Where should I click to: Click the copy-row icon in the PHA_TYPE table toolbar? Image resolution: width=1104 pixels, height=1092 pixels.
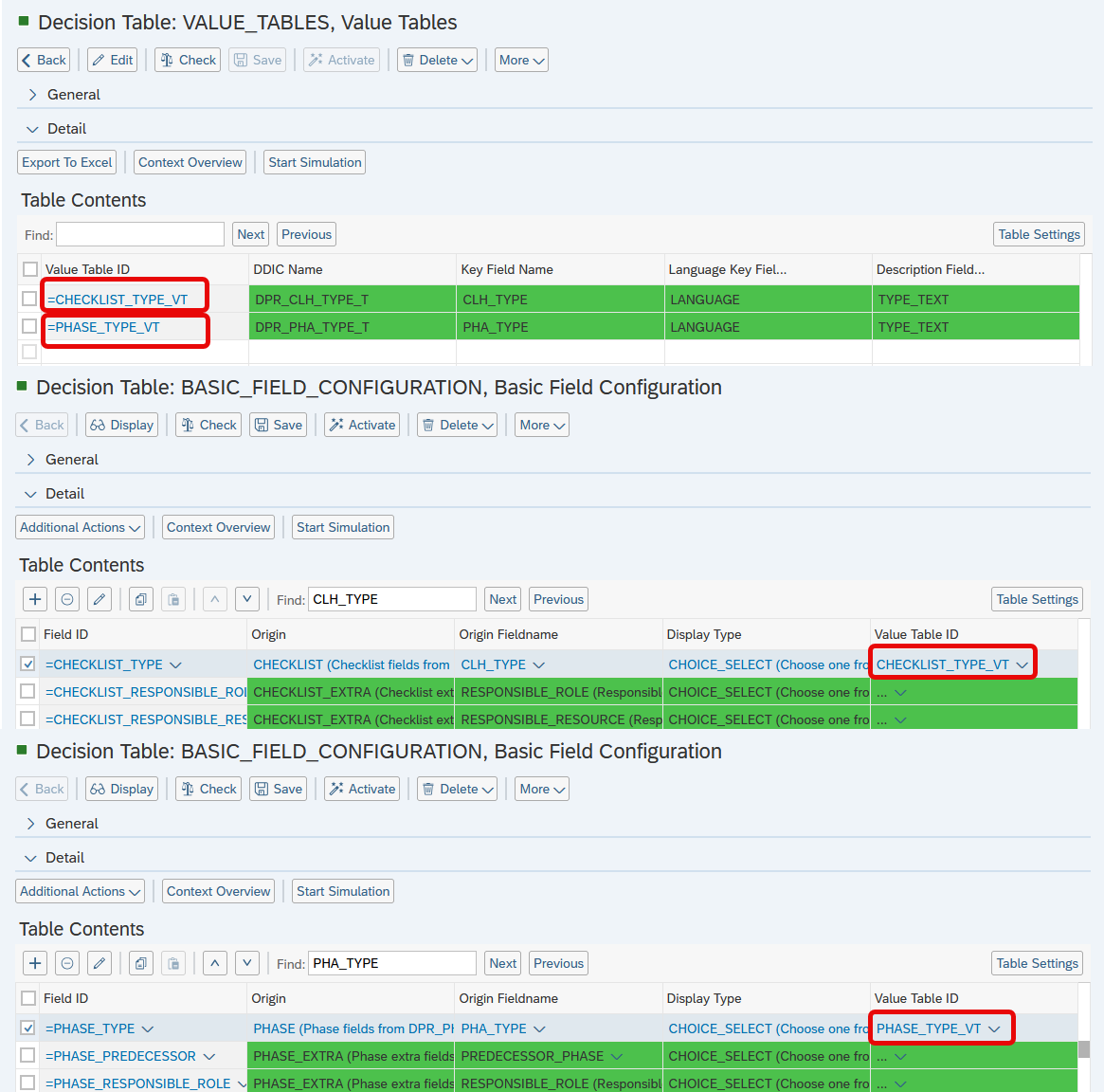click(x=140, y=963)
